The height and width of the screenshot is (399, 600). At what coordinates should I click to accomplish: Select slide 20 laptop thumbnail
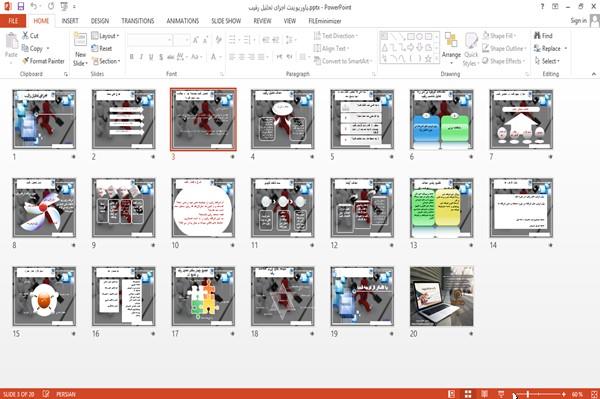click(x=442, y=296)
